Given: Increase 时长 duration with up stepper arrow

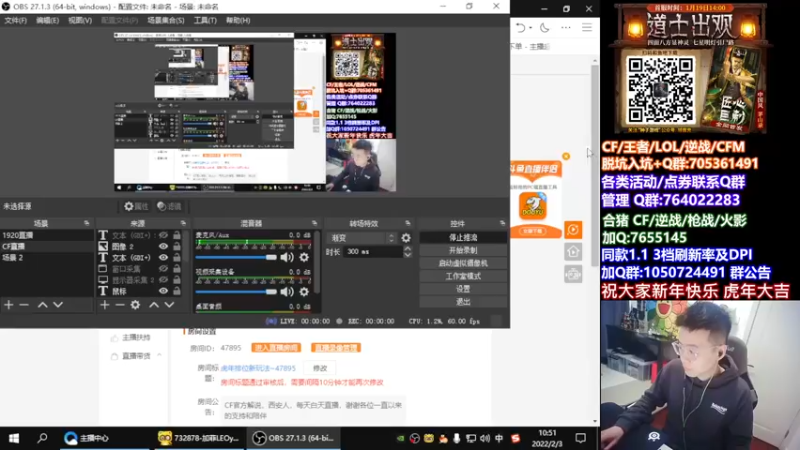Looking at the screenshot, I should (407, 248).
